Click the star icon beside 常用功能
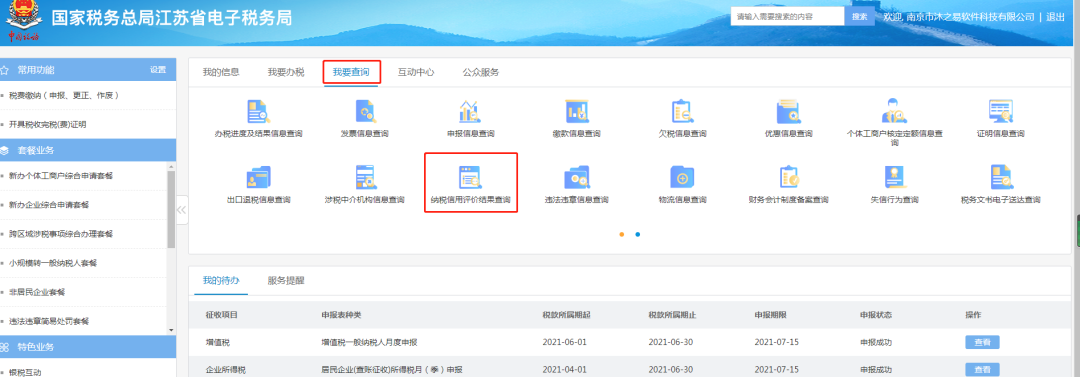Viewport: 1080px width, 377px height. pyautogui.click(x=5, y=70)
